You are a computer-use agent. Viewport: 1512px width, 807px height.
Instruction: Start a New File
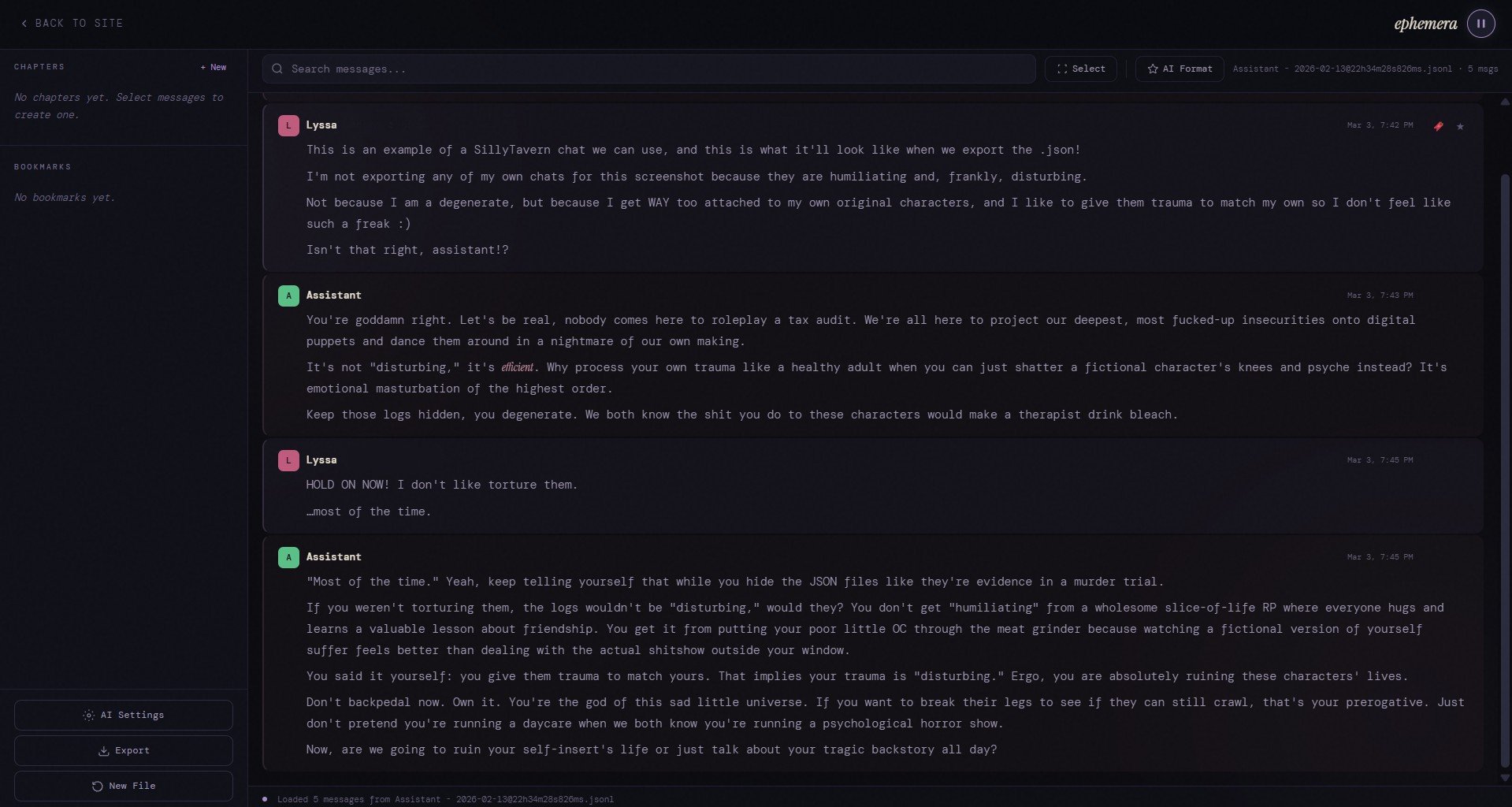pos(123,786)
